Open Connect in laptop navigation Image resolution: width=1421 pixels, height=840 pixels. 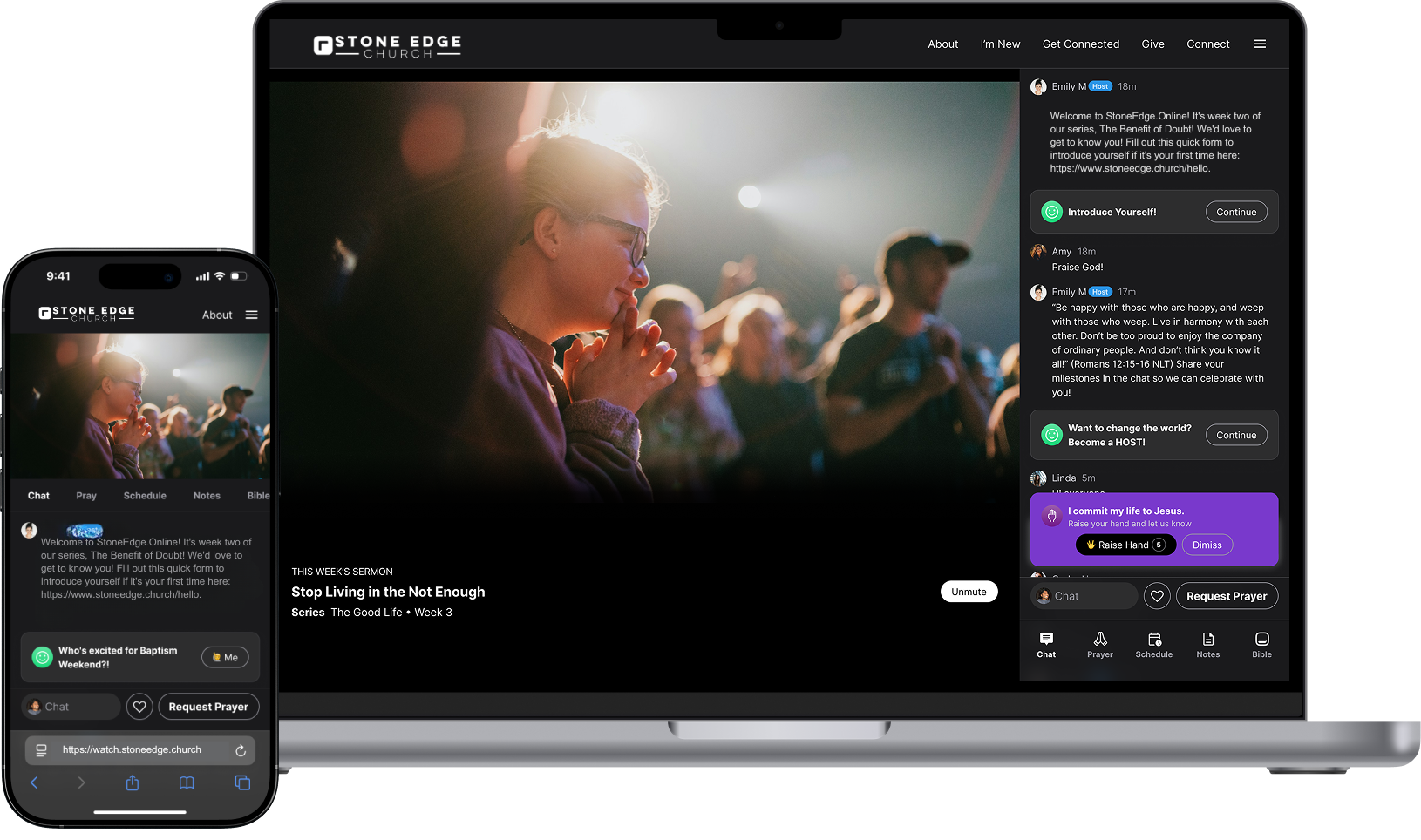1207,44
